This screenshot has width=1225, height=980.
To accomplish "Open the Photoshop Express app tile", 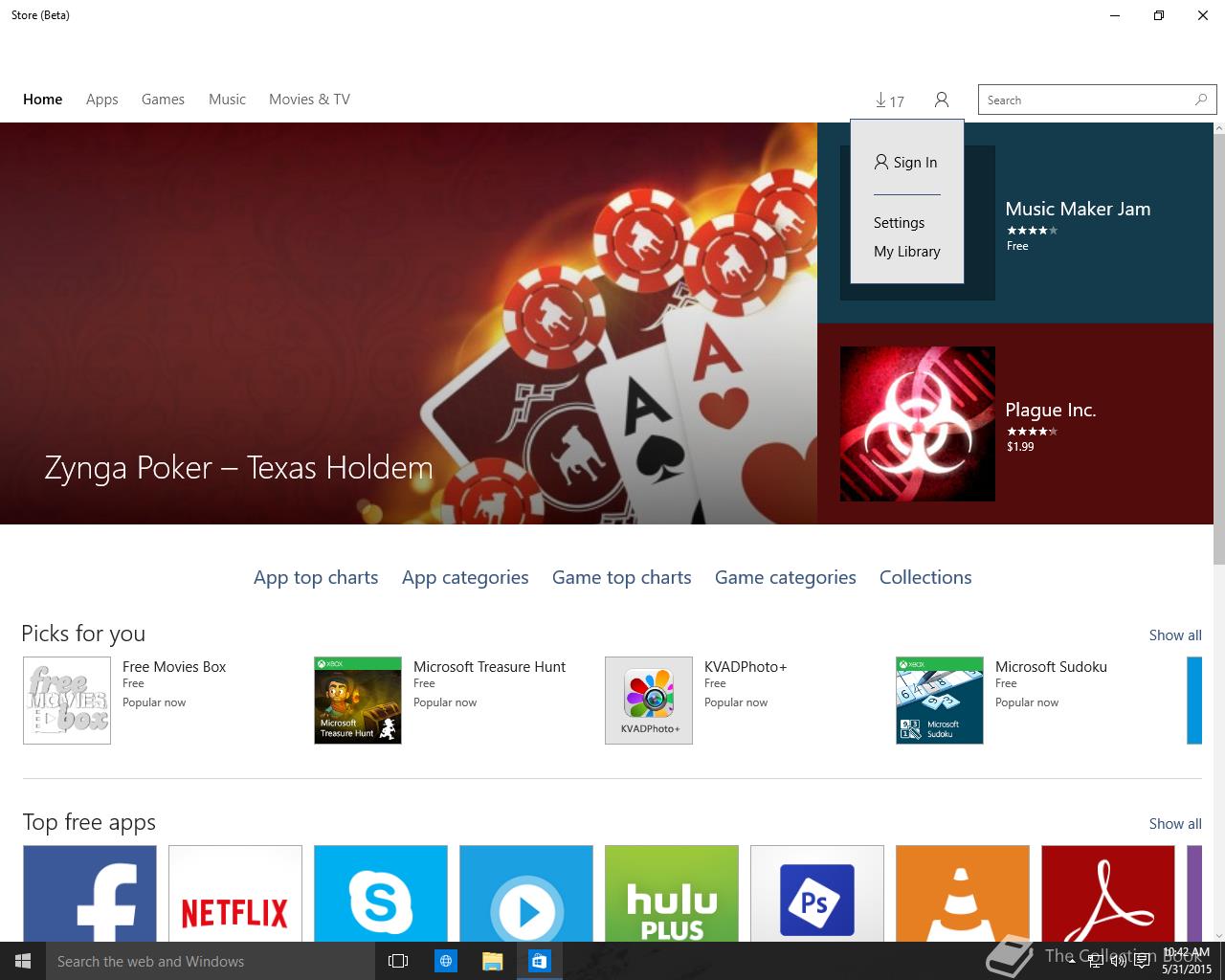I will [x=817, y=893].
